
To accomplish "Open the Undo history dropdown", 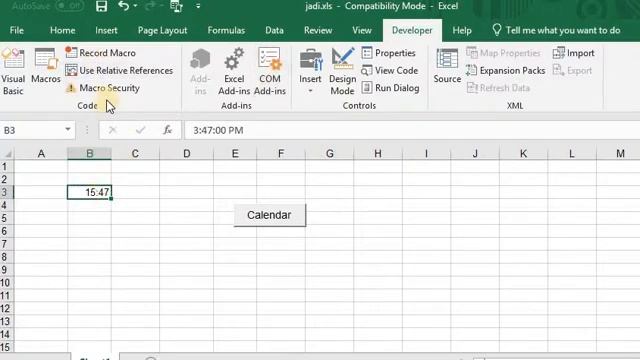I will (x=135, y=6).
